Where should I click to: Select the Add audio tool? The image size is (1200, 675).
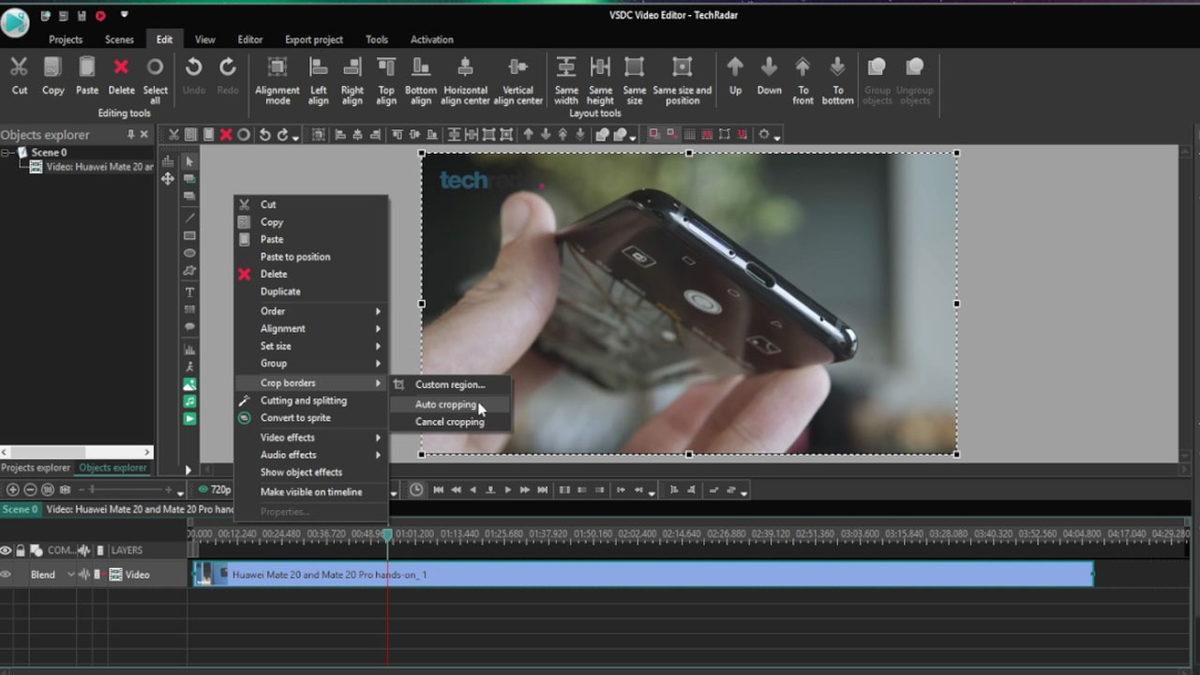pos(190,401)
